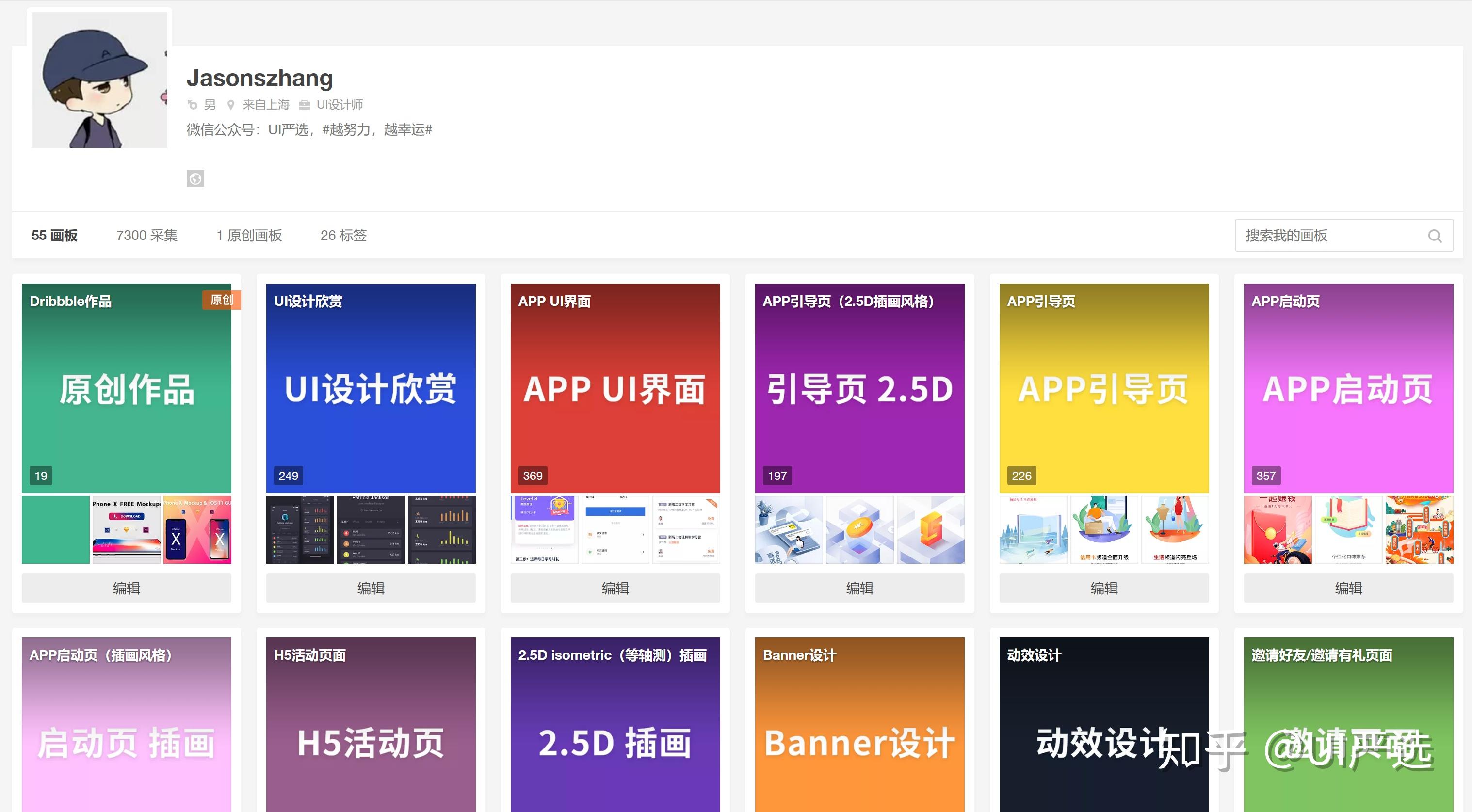Image resolution: width=1472 pixels, height=812 pixels.
Task: Open the orange Banner设计 board cover
Action: tap(859, 725)
